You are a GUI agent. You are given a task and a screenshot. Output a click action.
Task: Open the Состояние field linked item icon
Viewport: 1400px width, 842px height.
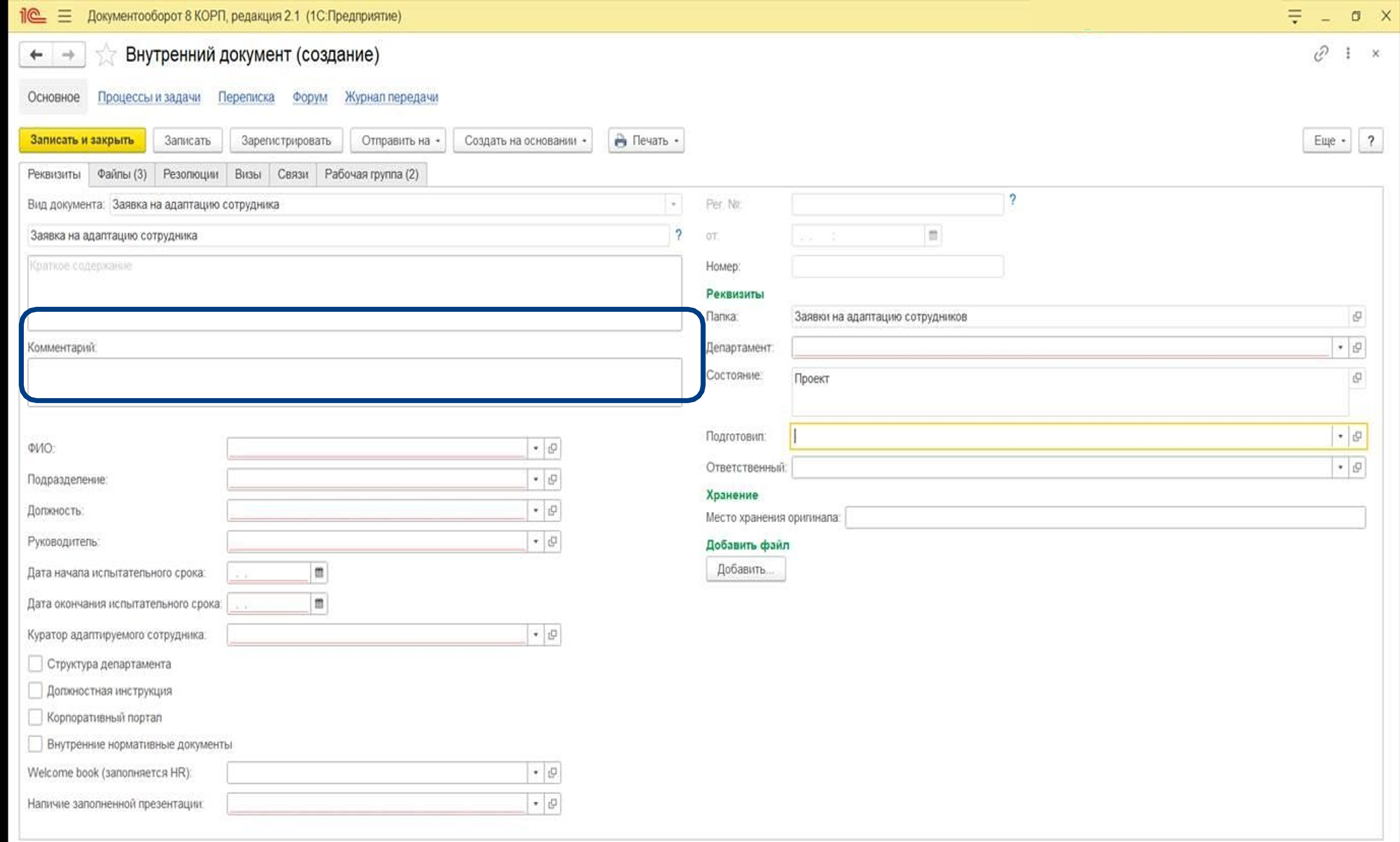[x=1357, y=378]
